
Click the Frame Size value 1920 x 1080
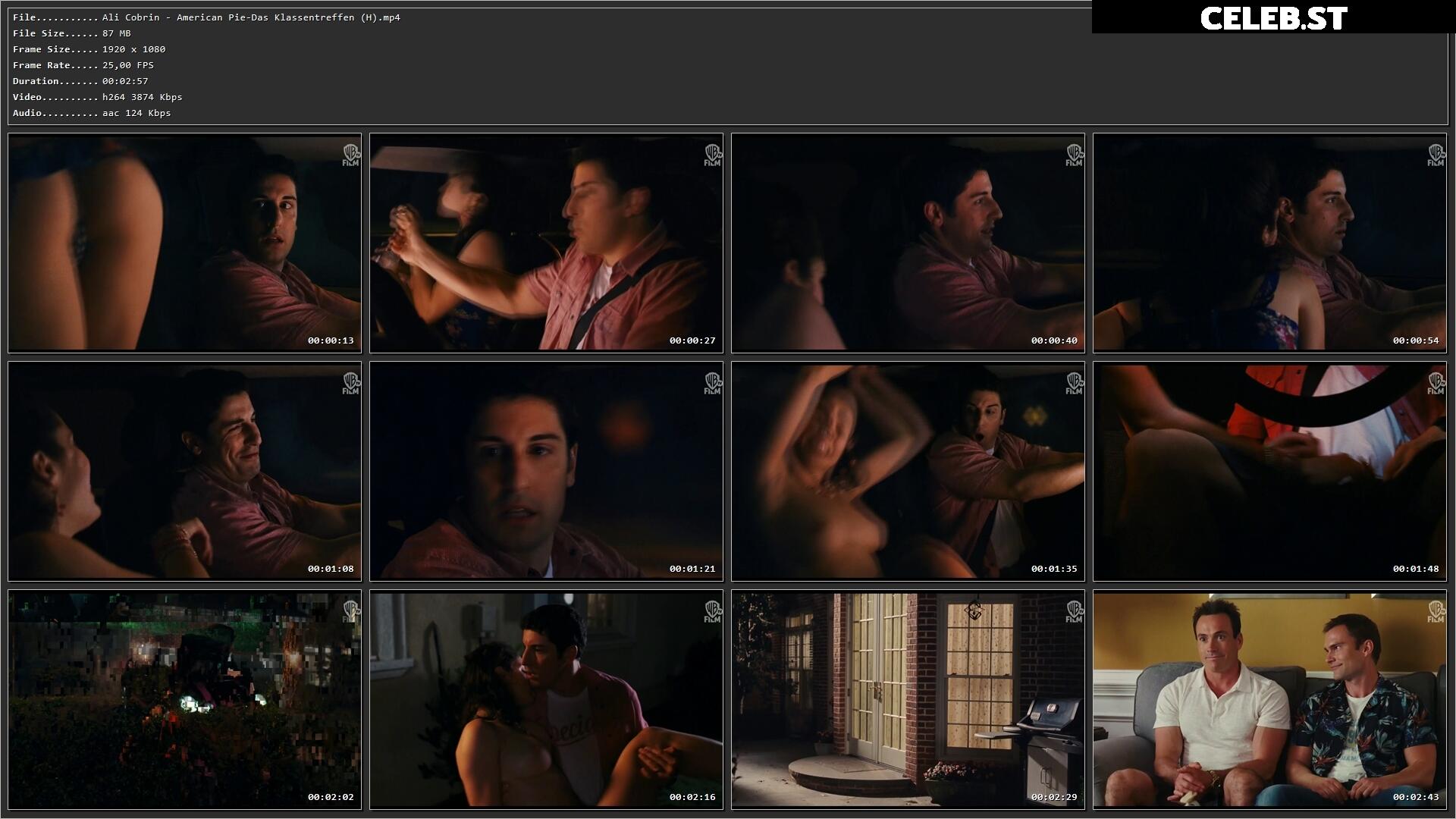pos(133,49)
